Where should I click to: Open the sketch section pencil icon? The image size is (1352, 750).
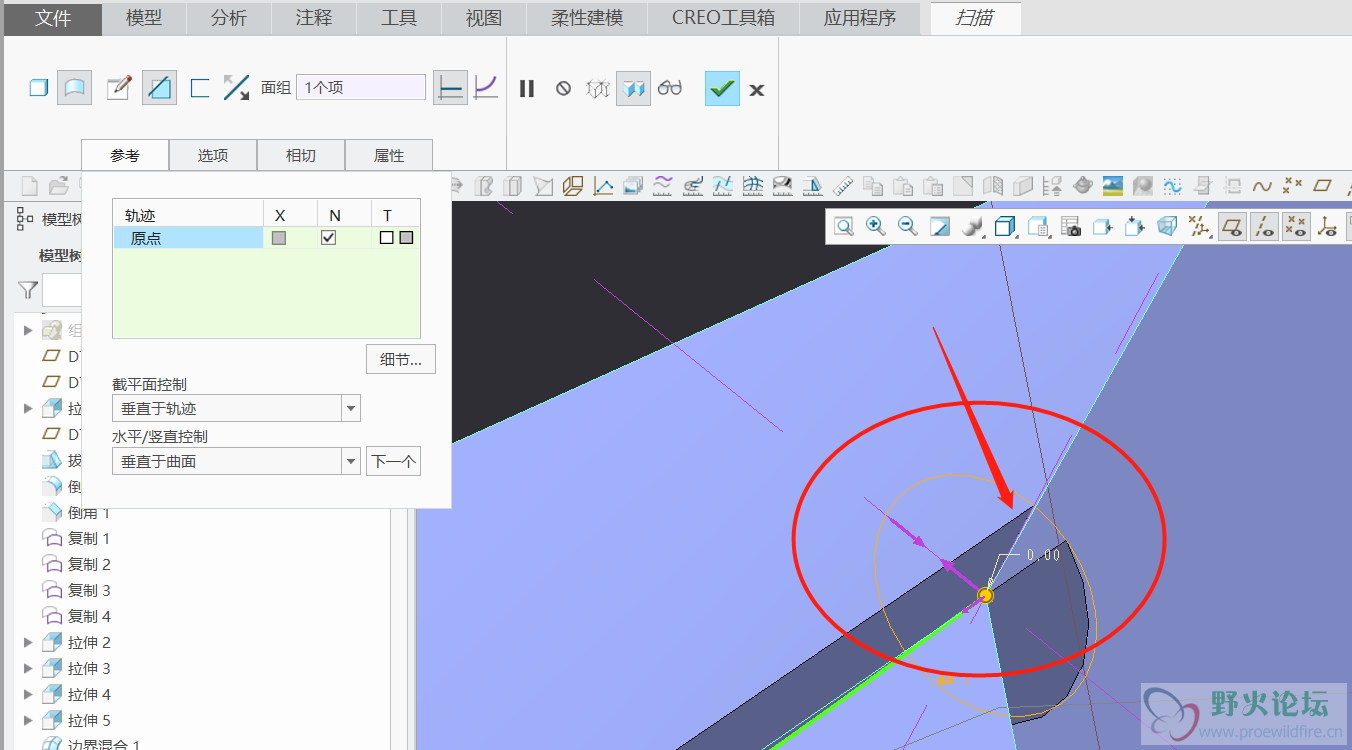[x=119, y=88]
